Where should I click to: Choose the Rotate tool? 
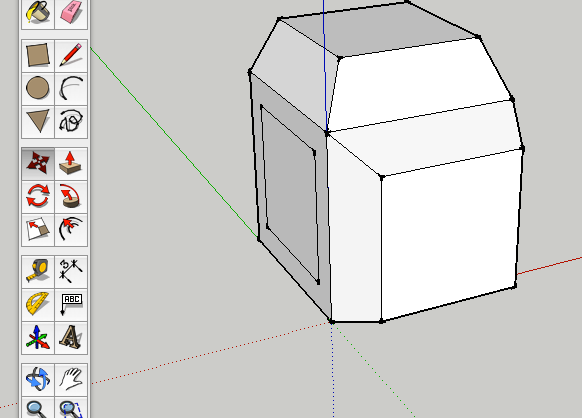[38, 197]
